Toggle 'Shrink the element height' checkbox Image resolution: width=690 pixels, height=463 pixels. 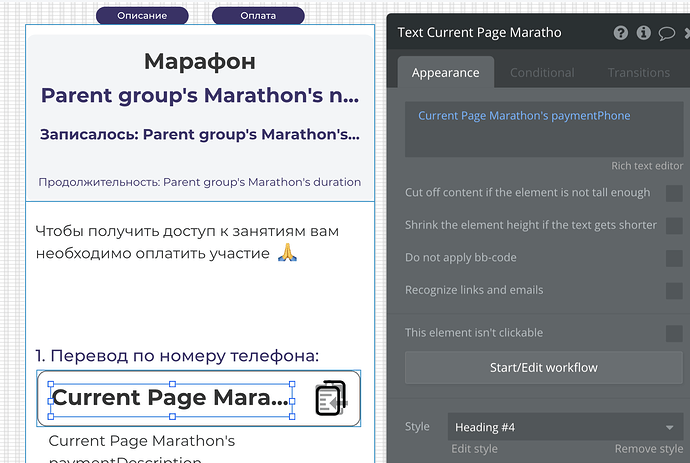(674, 225)
